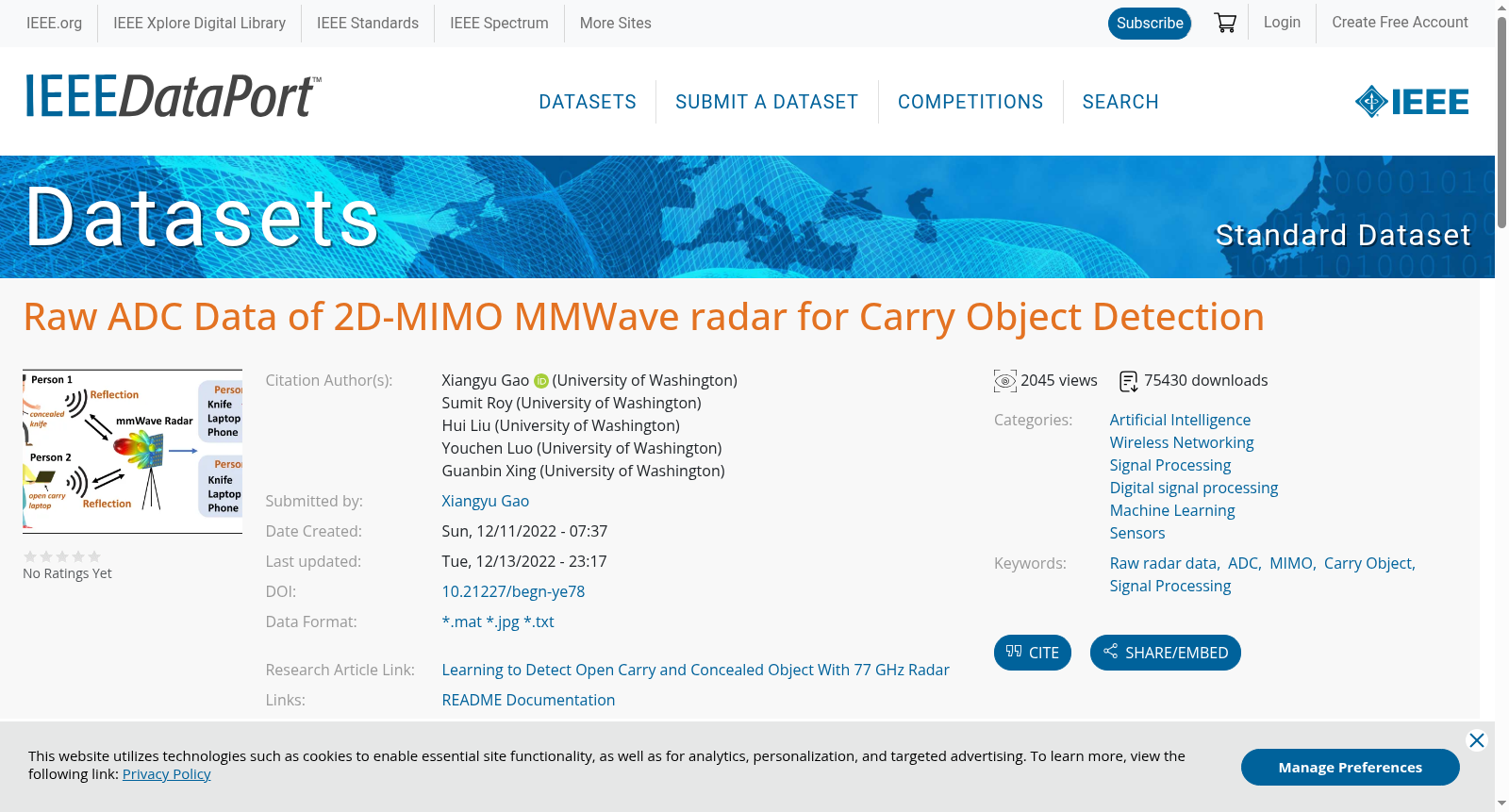Go to IEEE.org link
This screenshot has width=1509, height=812.
pyautogui.click(x=54, y=23)
